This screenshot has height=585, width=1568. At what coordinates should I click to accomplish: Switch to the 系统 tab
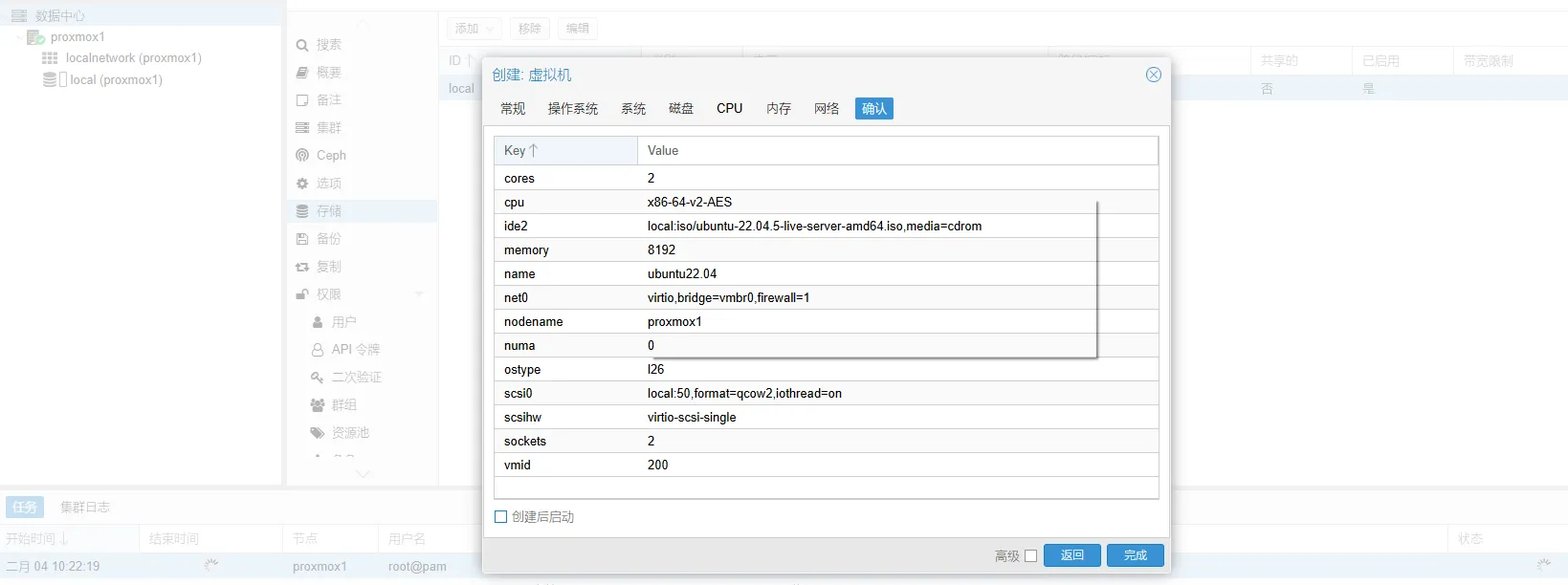pyautogui.click(x=633, y=109)
